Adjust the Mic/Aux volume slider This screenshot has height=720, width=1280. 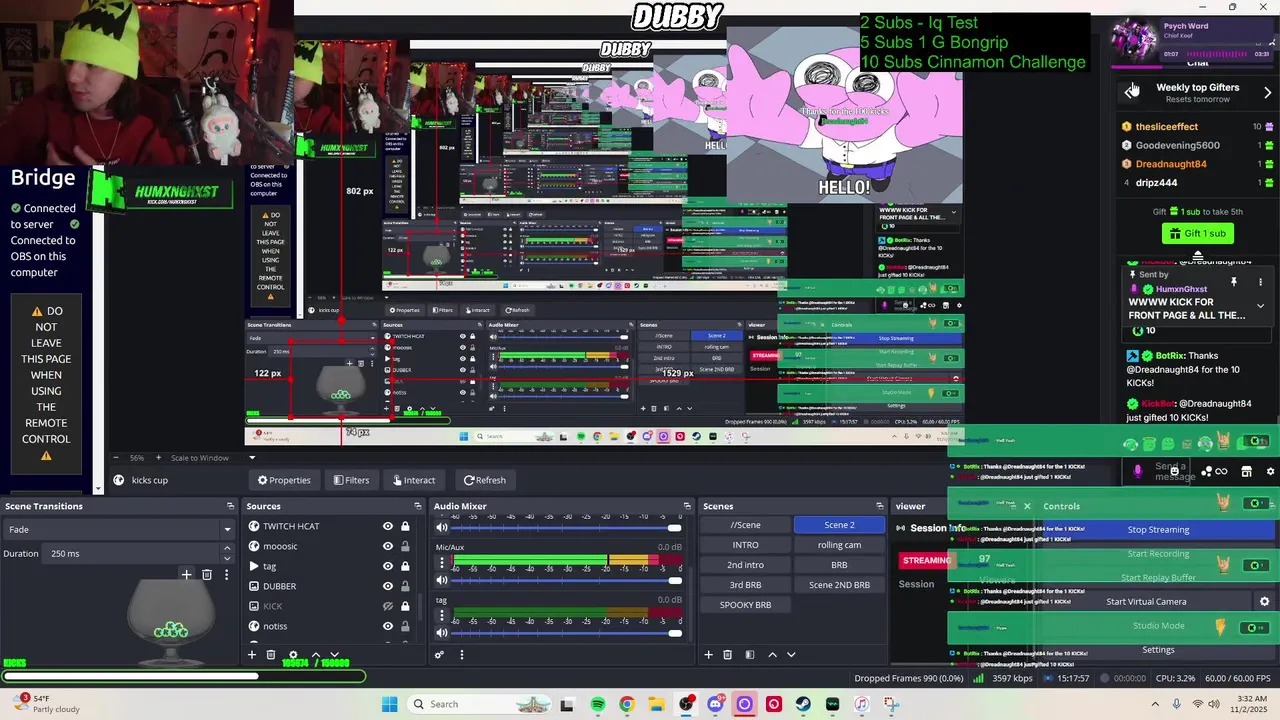pyautogui.click(x=568, y=580)
